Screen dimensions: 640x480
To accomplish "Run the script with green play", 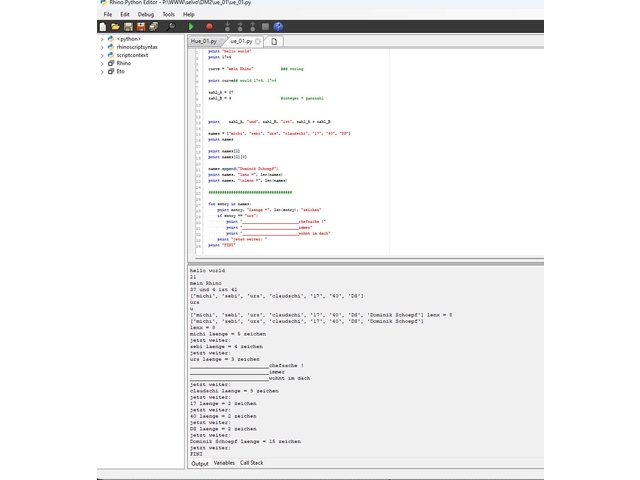I will (x=191, y=27).
